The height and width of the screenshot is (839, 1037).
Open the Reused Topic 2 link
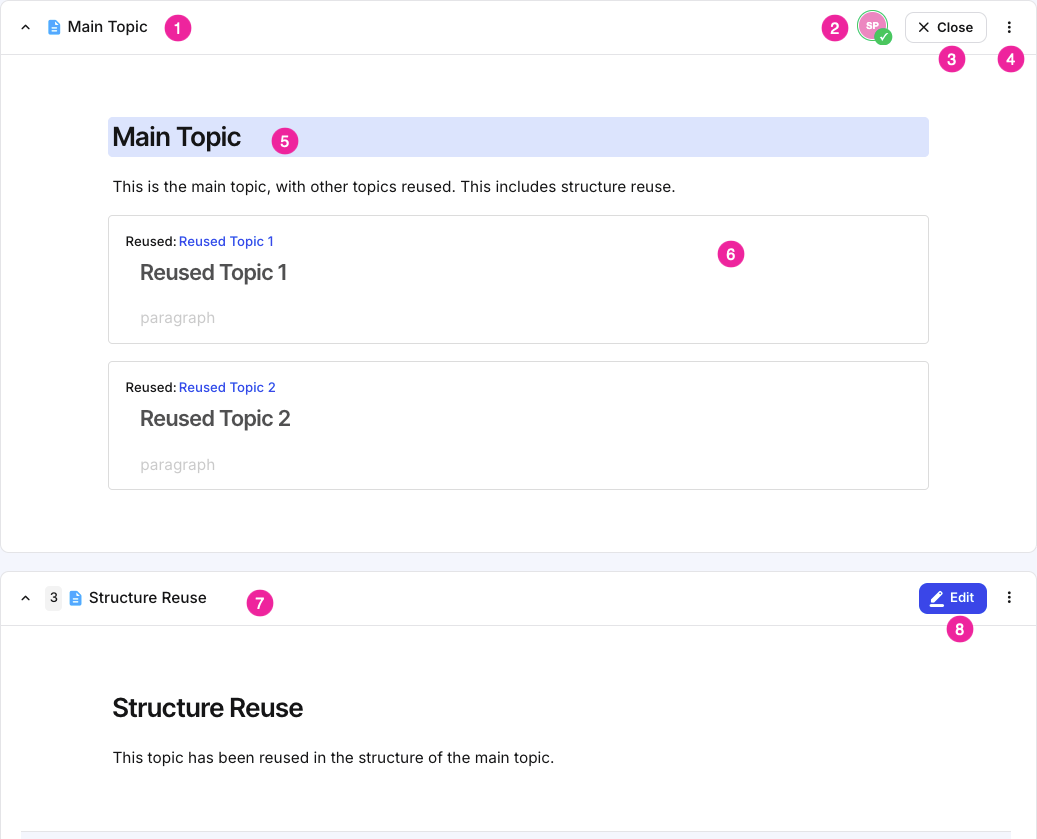(x=227, y=387)
